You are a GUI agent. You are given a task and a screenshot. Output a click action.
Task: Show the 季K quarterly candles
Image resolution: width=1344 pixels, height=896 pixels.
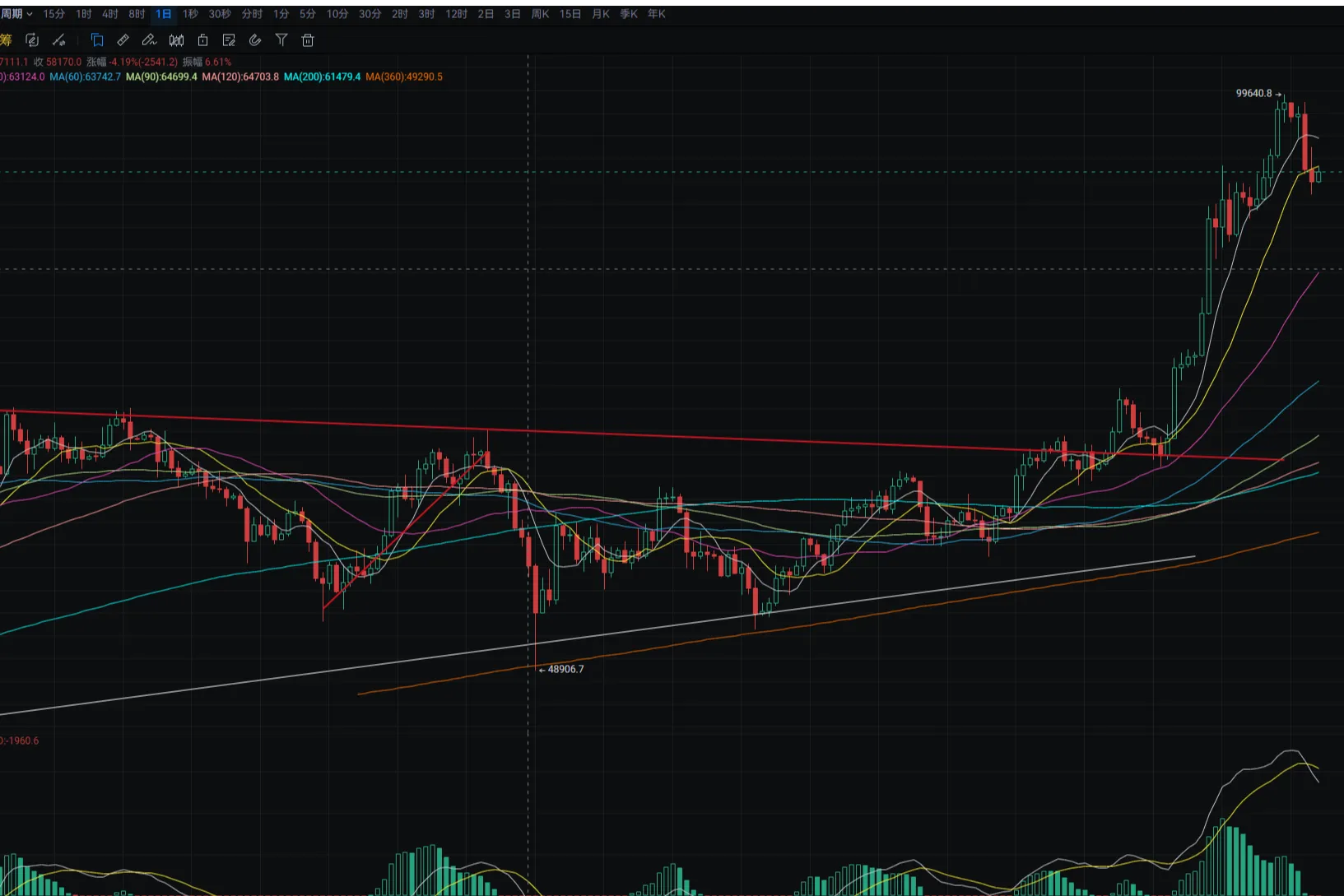tap(629, 14)
